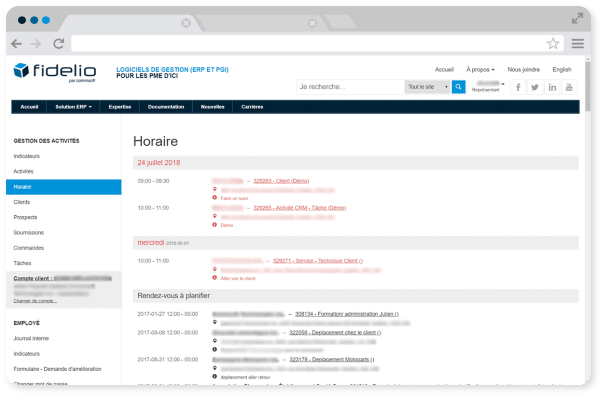Viewport: 603px width, 397px height.
Task: Select Carrières in the navigation bar
Action: pos(252,107)
